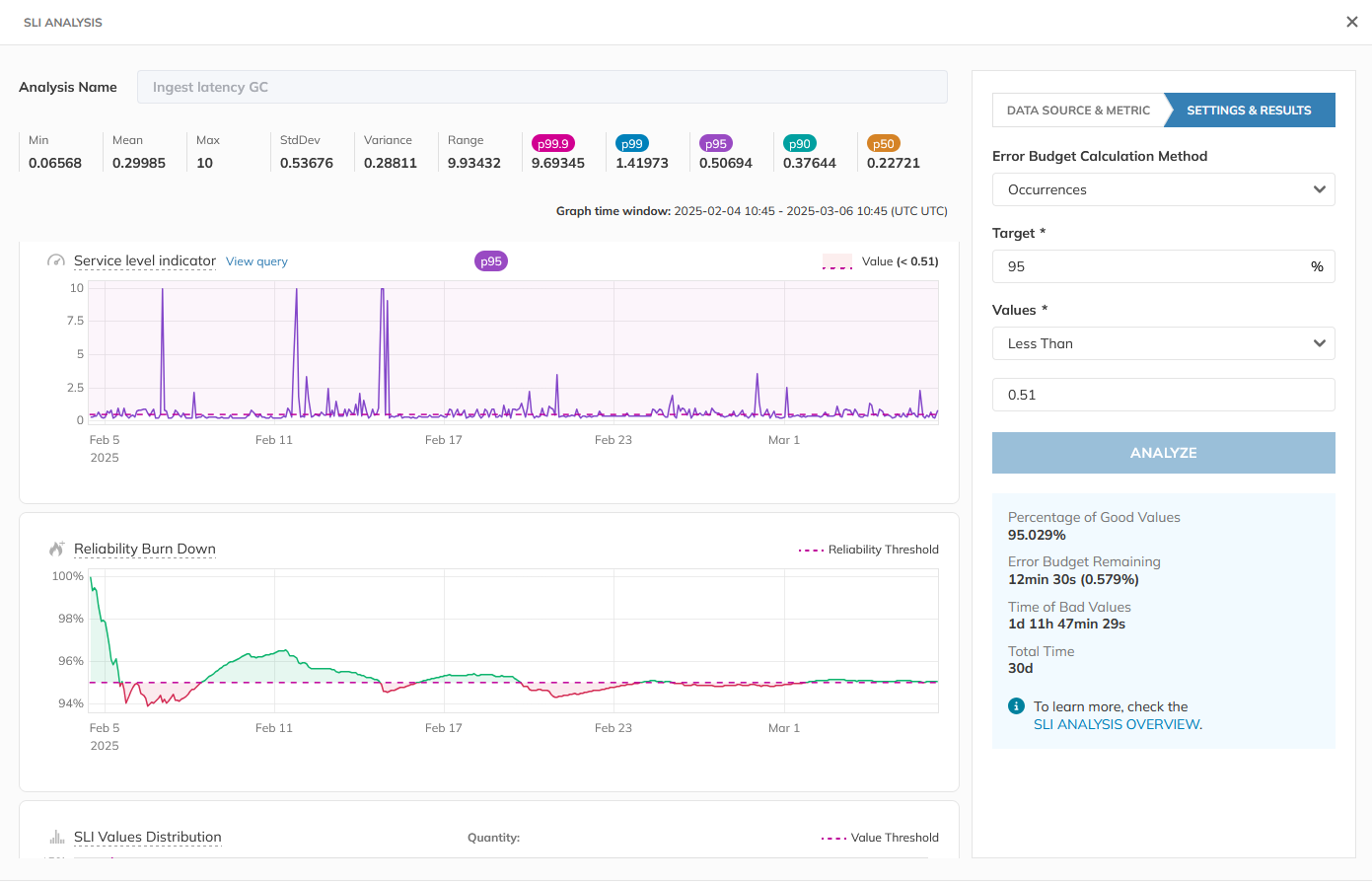Switch to the Settings & Results tab
The width and height of the screenshot is (1372, 884).
[1249, 110]
